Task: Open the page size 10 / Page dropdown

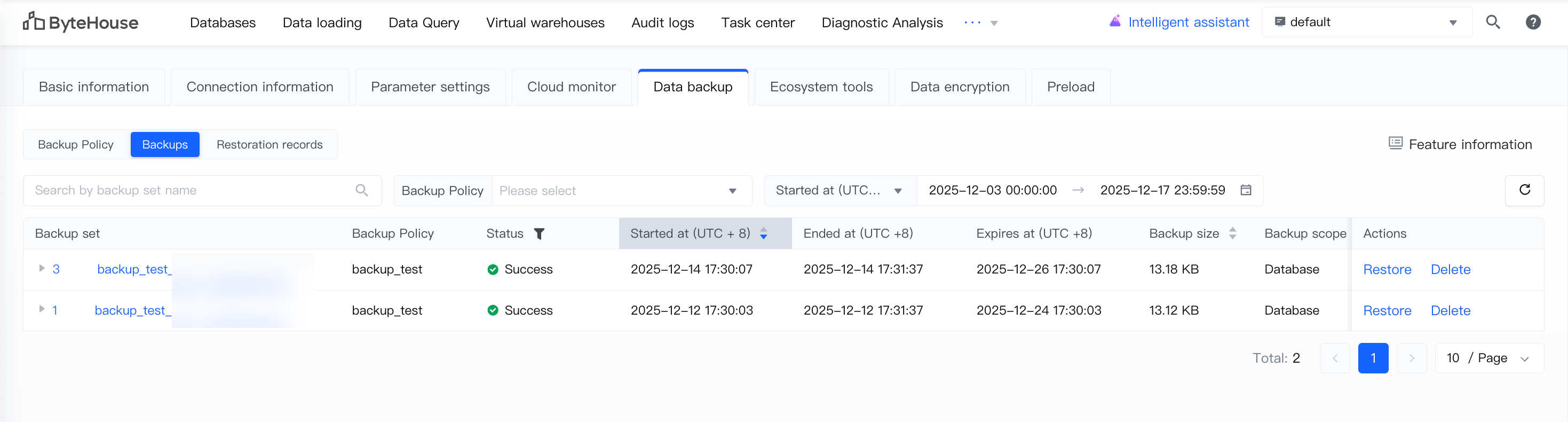Action: (1488, 358)
